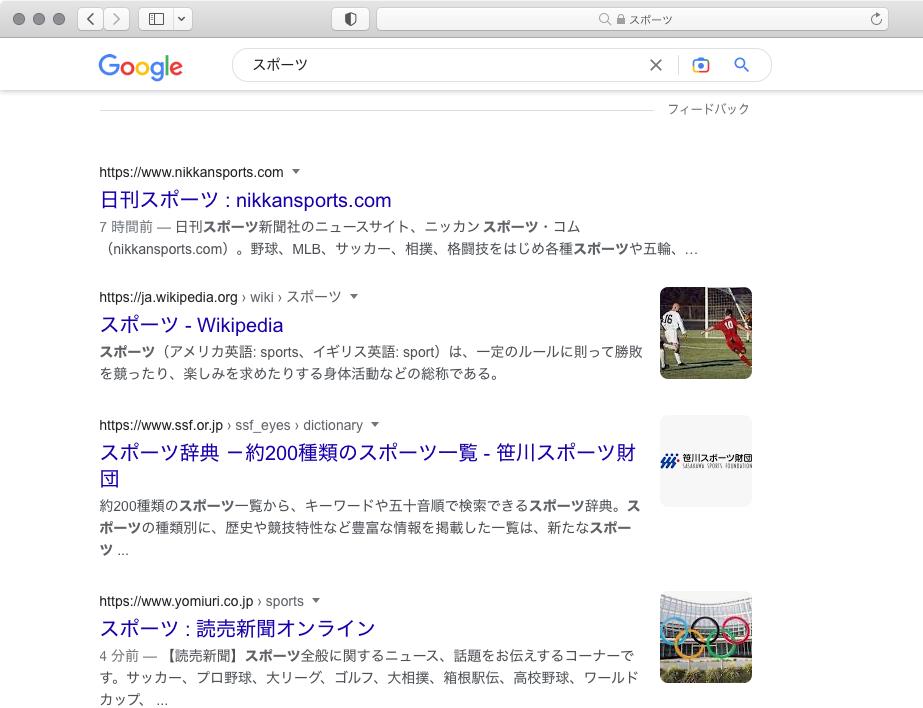Open the スポーツ辞典 笹川スポーツ財団 result
The image size is (923, 708).
point(367,466)
